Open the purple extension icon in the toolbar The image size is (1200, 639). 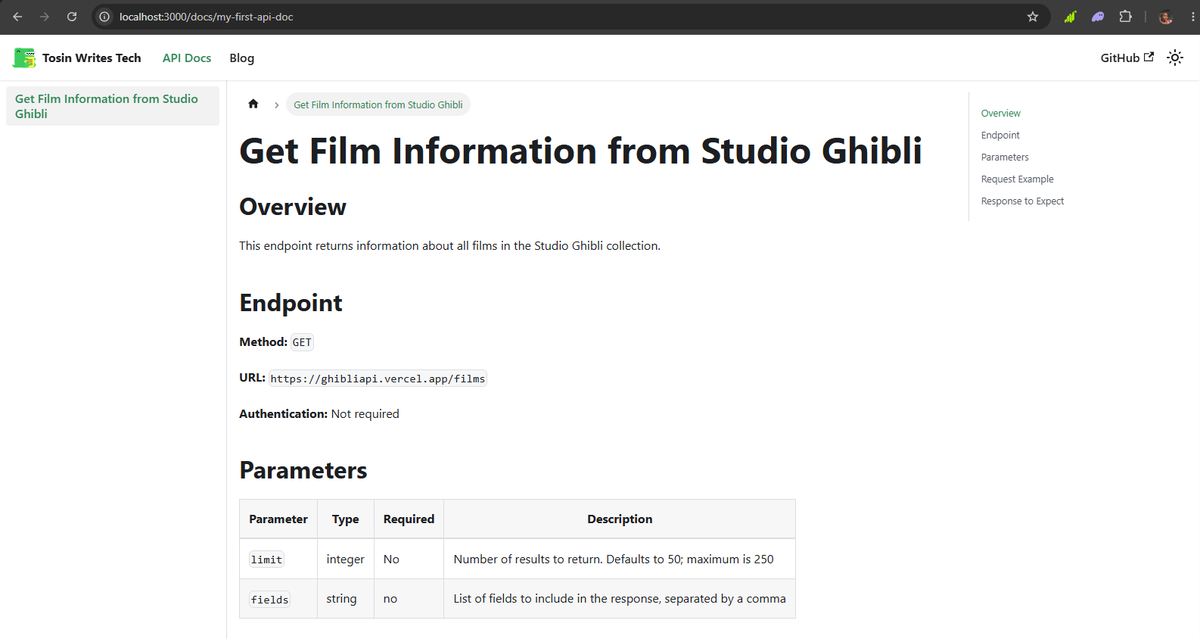(1097, 17)
